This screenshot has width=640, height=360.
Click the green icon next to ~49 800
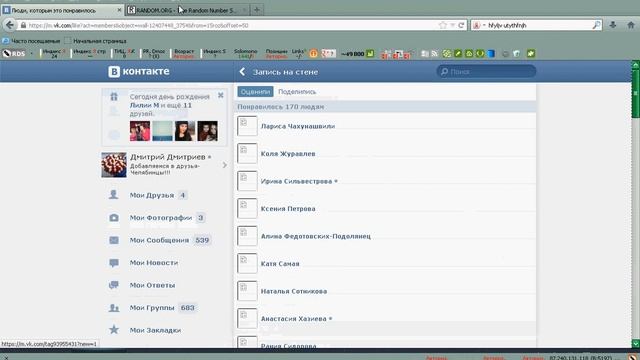pyautogui.click(x=370, y=53)
